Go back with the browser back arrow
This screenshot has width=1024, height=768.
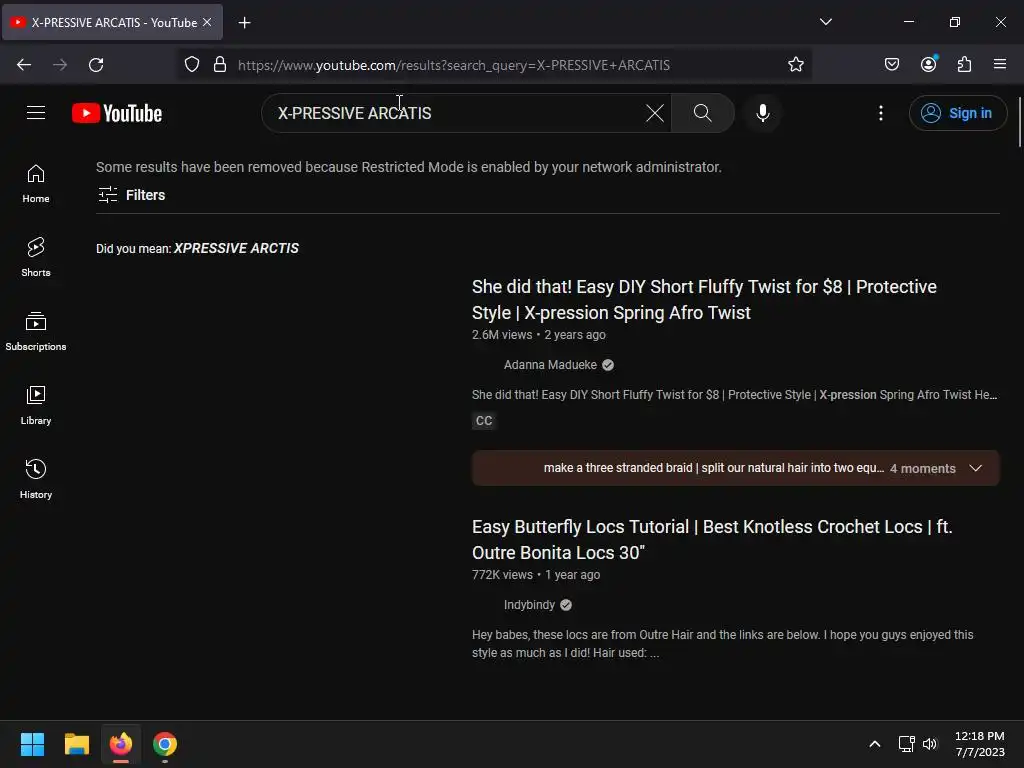pos(24,65)
